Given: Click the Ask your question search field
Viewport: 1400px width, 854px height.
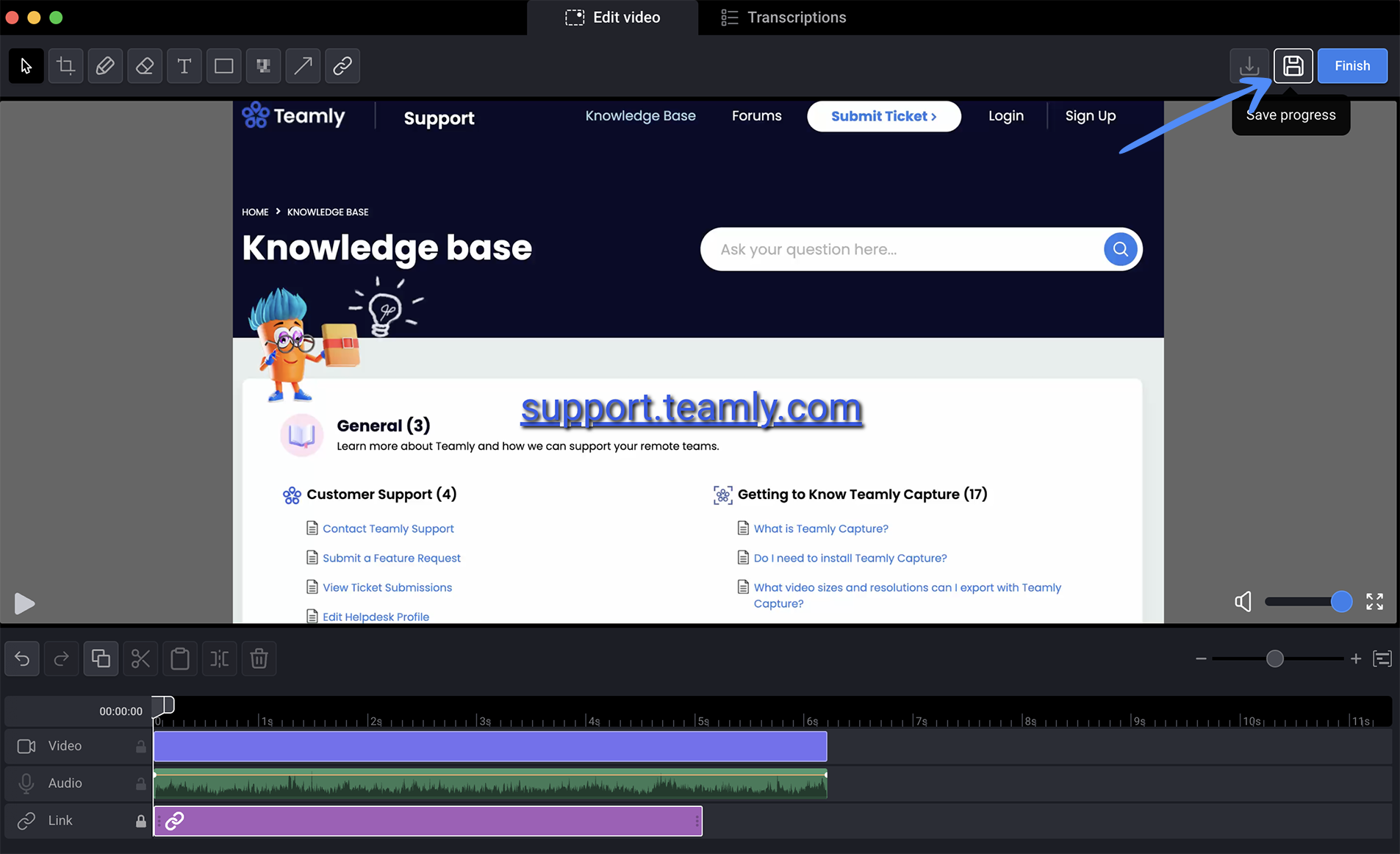Looking at the screenshot, I should (x=904, y=249).
